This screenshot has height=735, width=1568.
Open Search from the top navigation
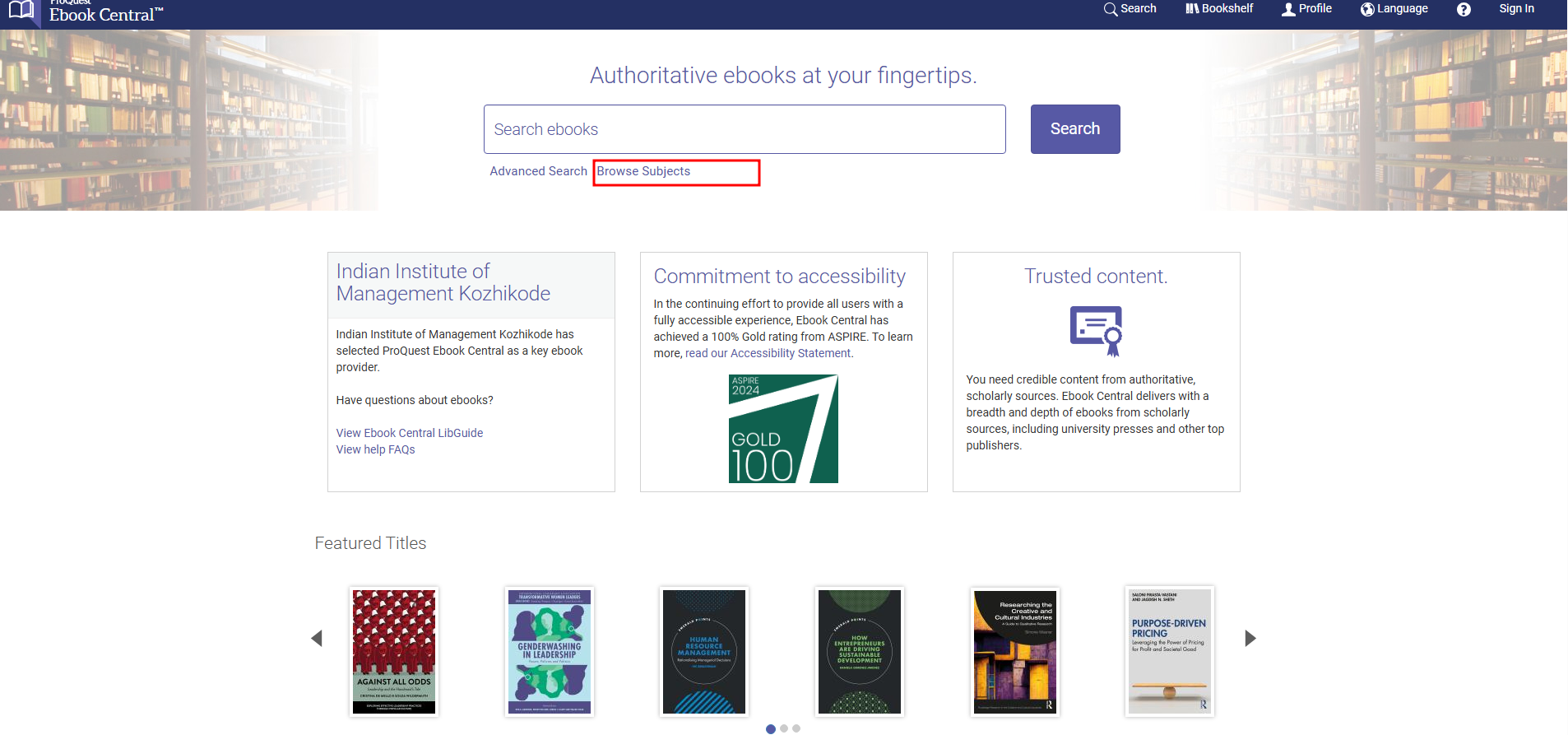[x=1130, y=9]
